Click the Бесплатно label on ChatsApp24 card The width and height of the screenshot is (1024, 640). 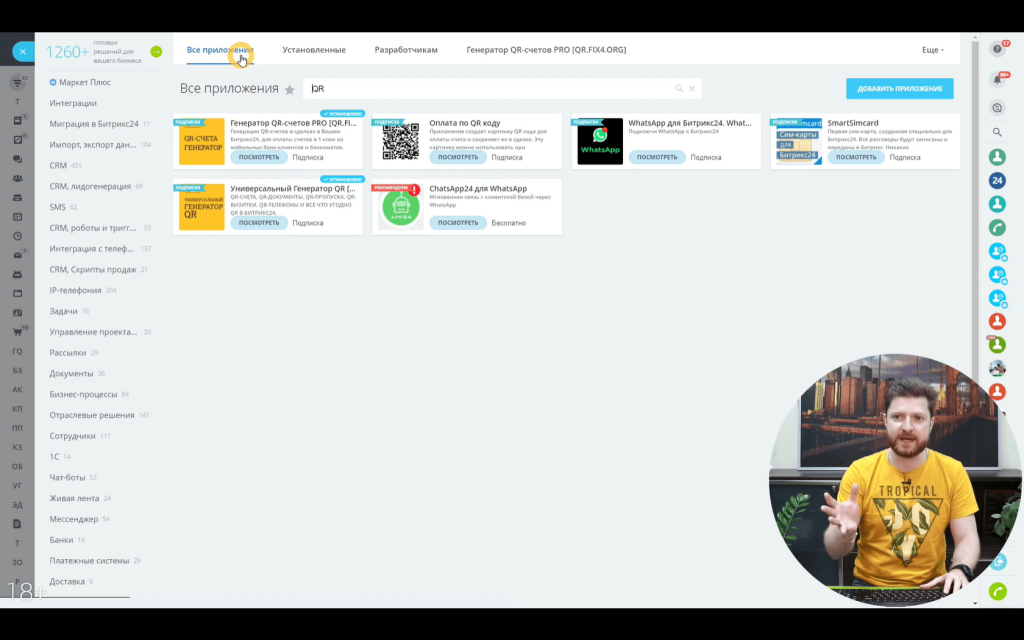coord(509,223)
